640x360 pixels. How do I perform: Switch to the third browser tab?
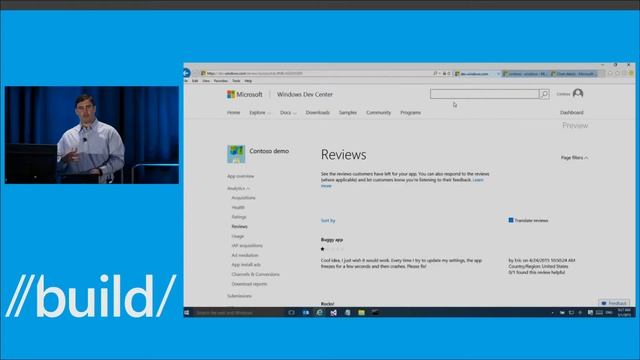[x=574, y=74]
